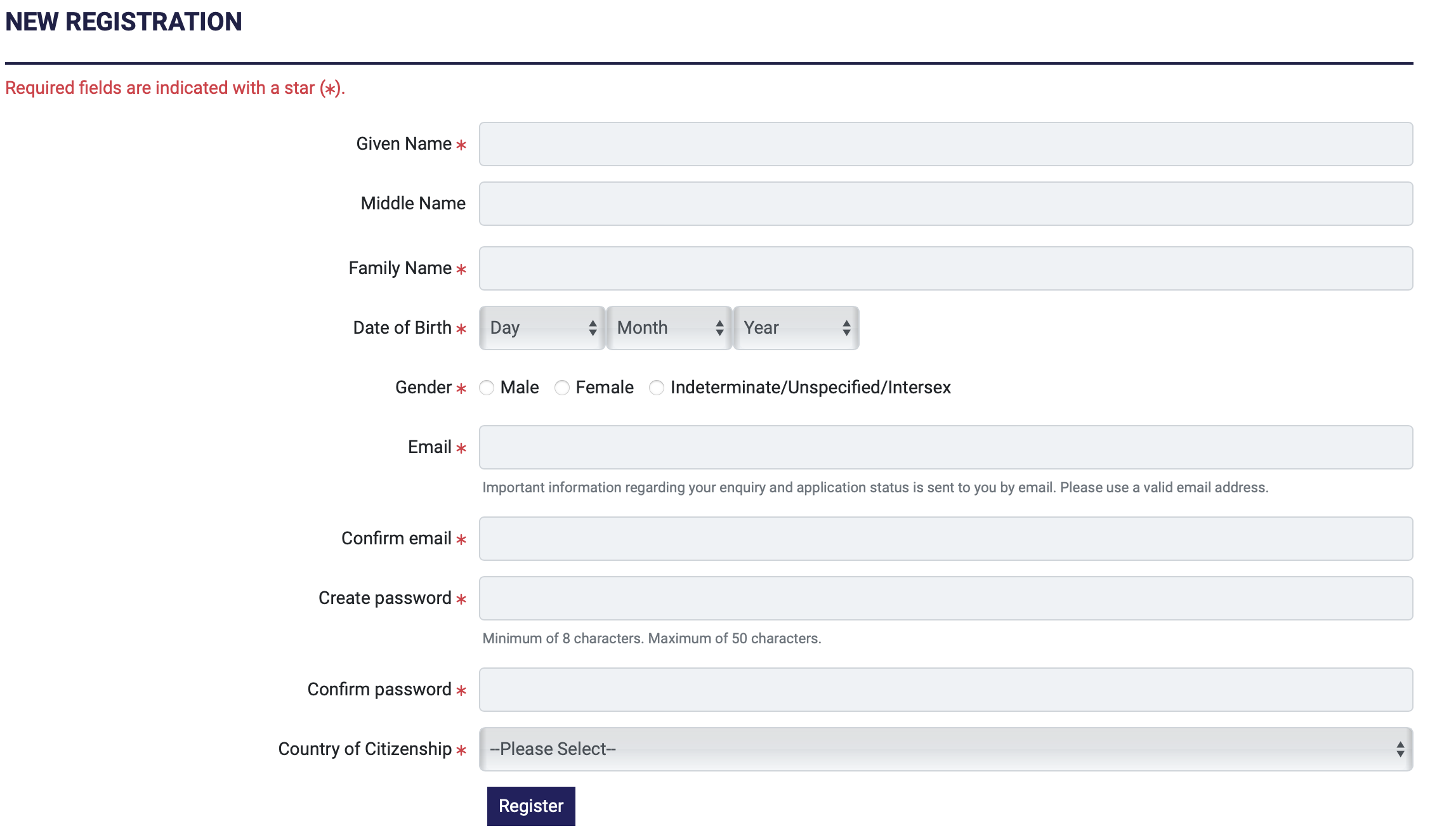Click the Day selector stepper arrows
Image resolution: width=1430 pixels, height=840 pixels.
pos(593,328)
